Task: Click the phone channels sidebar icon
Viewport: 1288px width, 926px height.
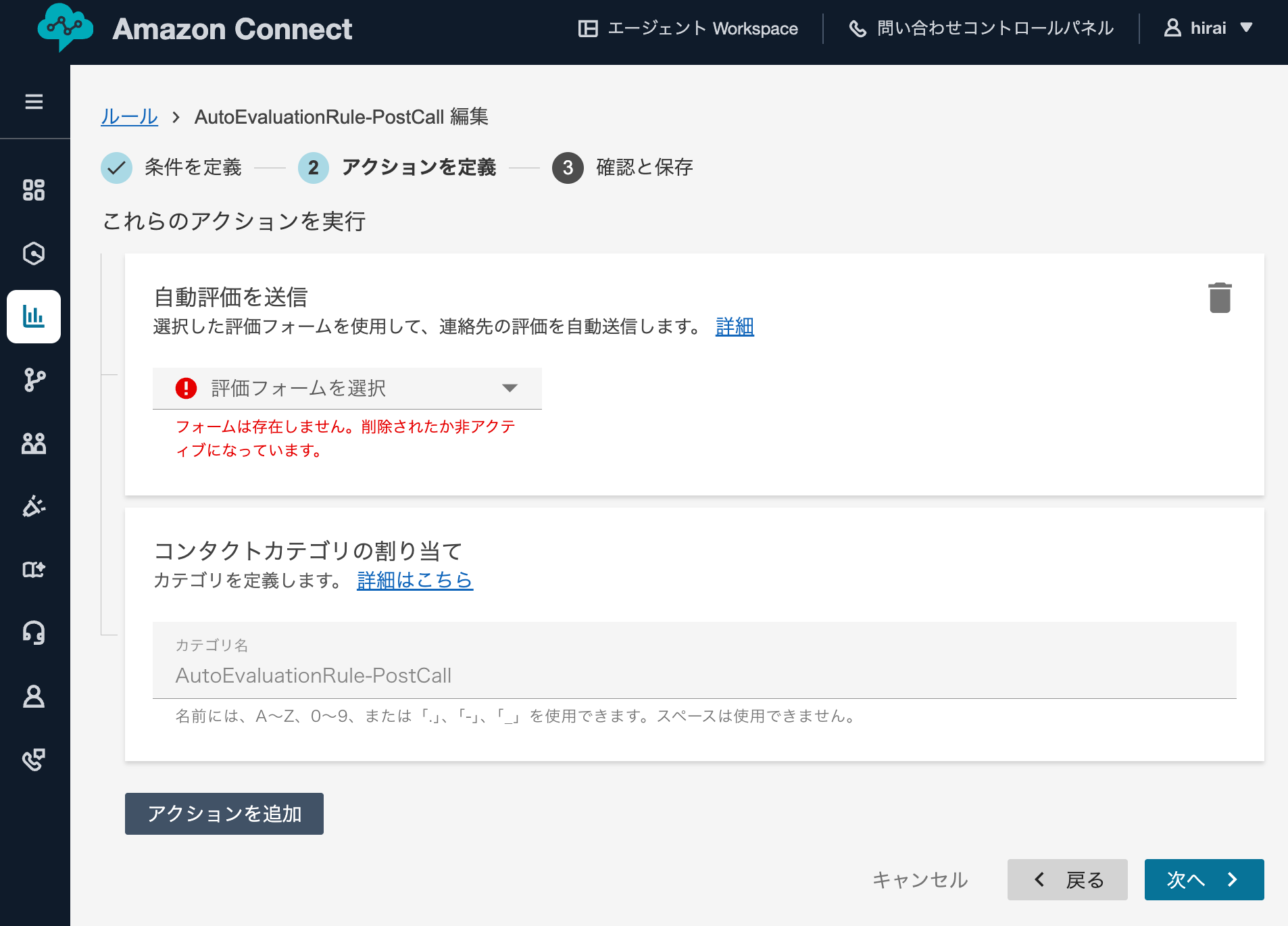Action: pyautogui.click(x=34, y=760)
